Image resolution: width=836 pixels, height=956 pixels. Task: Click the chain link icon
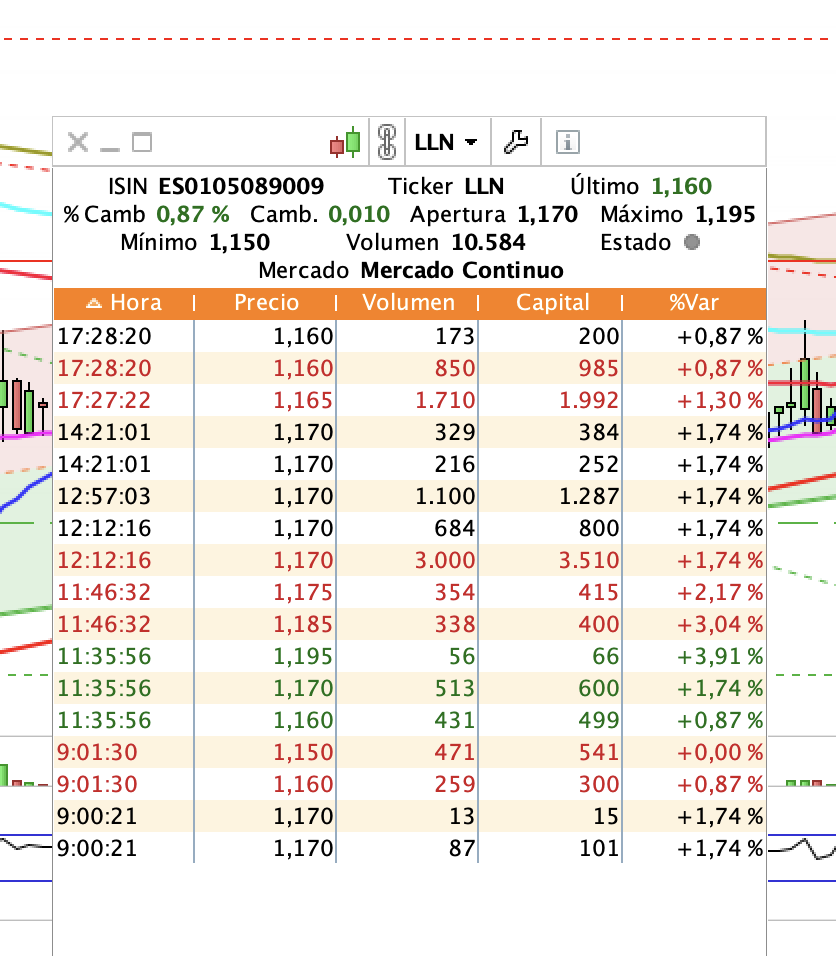(x=386, y=142)
